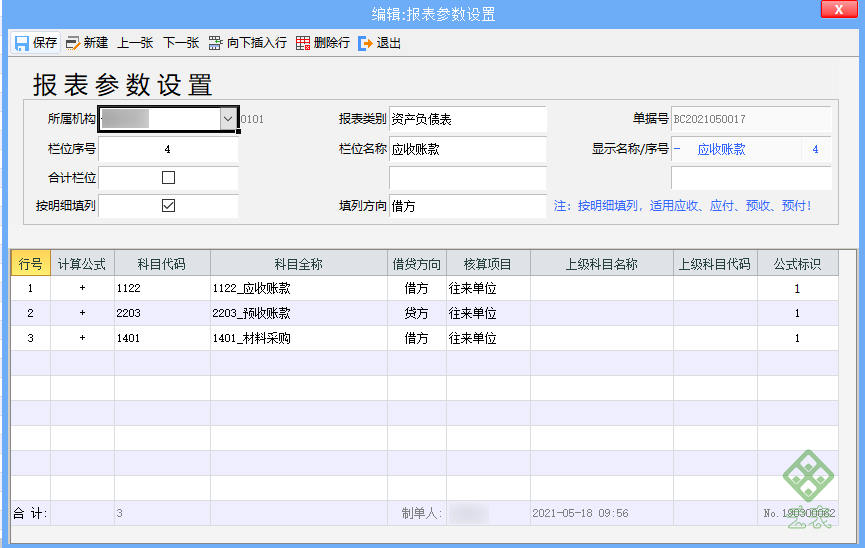Go to next record with 下一张

[x=181, y=43]
